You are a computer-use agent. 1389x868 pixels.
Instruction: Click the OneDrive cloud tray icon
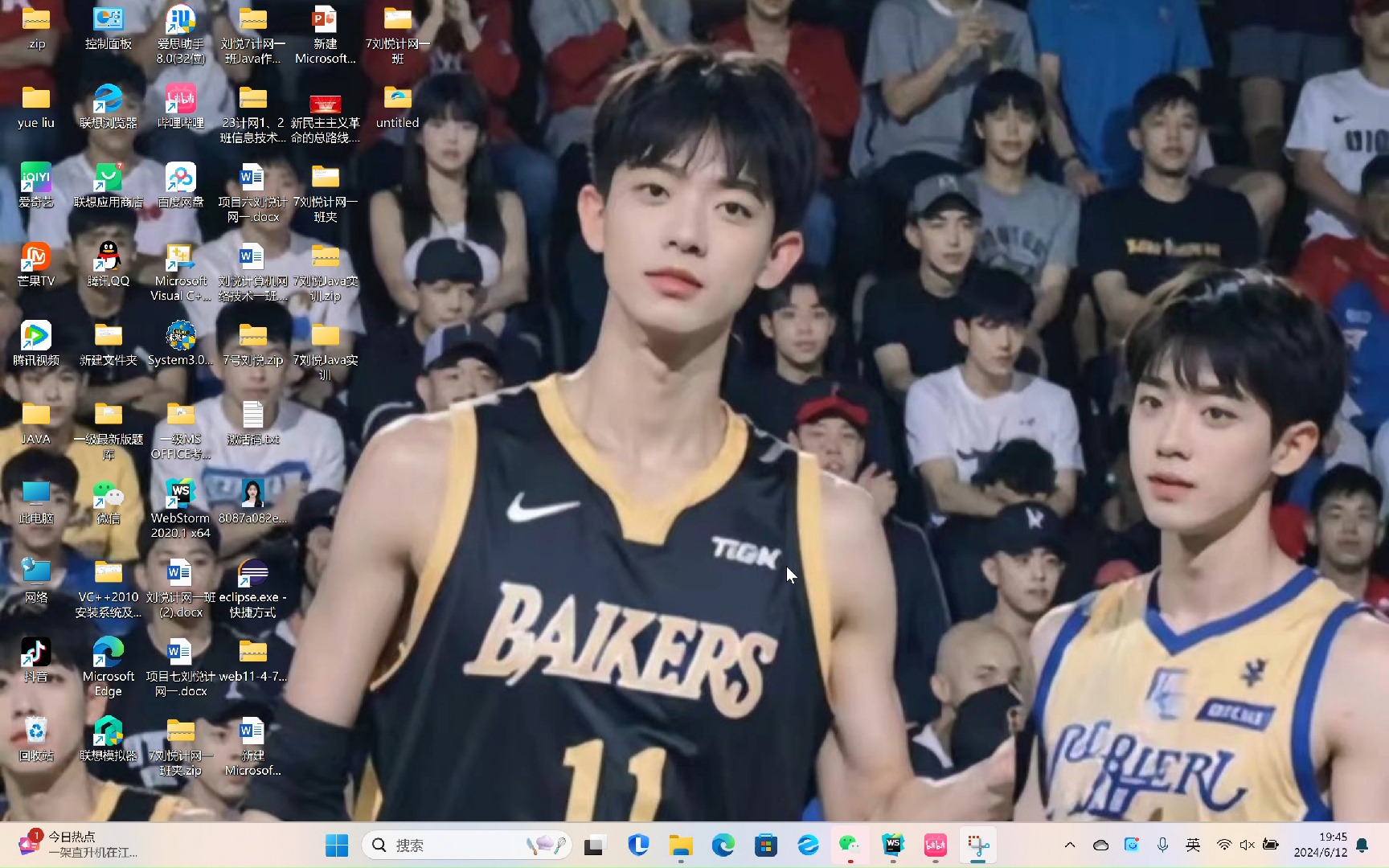(x=1101, y=845)
